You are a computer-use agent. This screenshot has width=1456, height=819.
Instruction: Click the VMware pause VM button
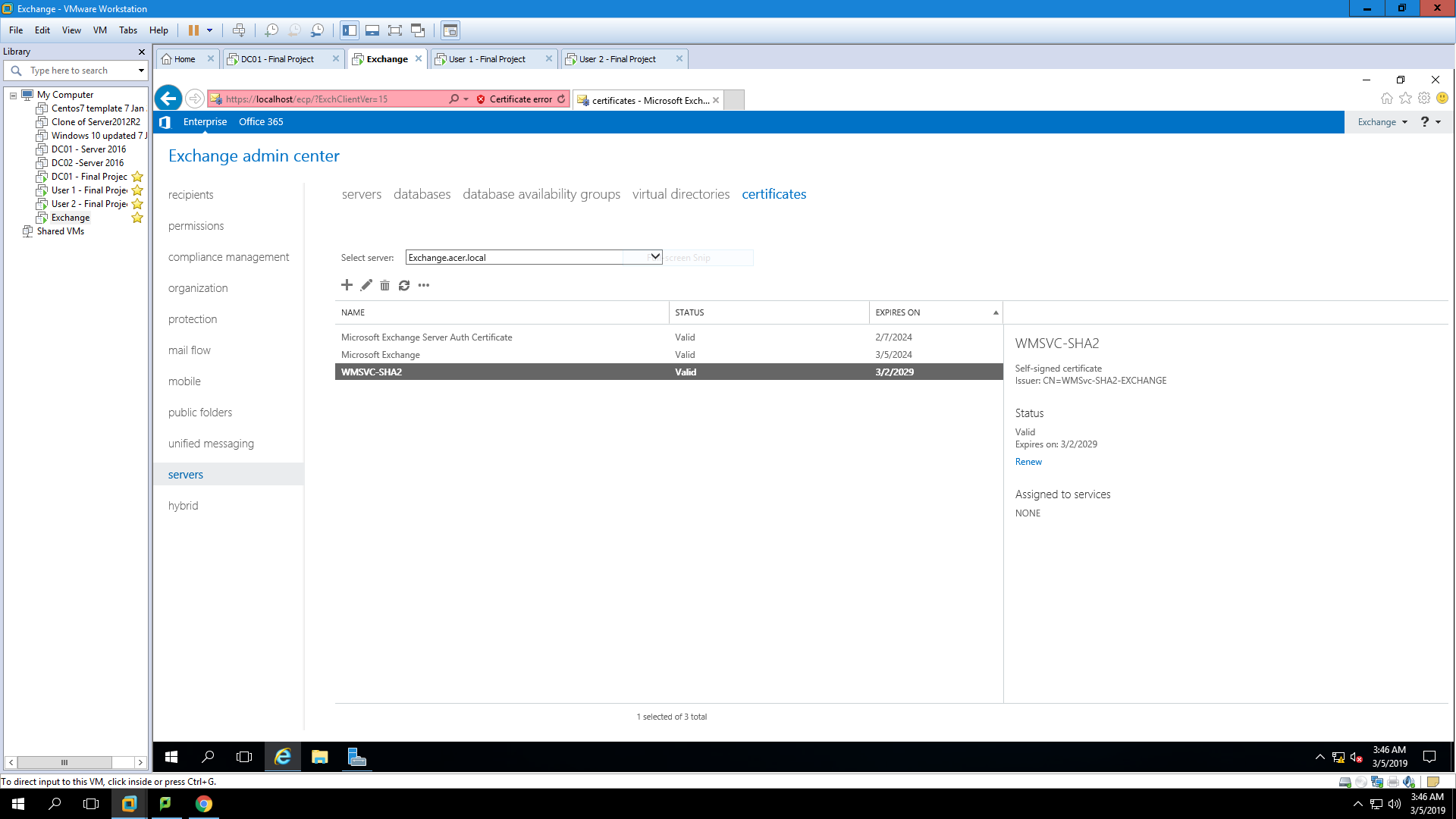[x=193, y=30]
